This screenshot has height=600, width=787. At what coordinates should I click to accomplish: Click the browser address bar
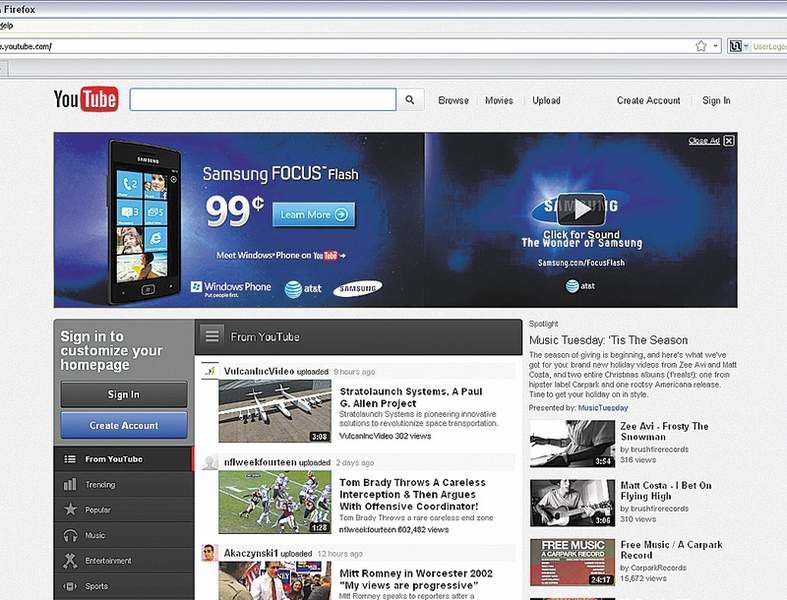pyautogui.click(x=346, y=46)
